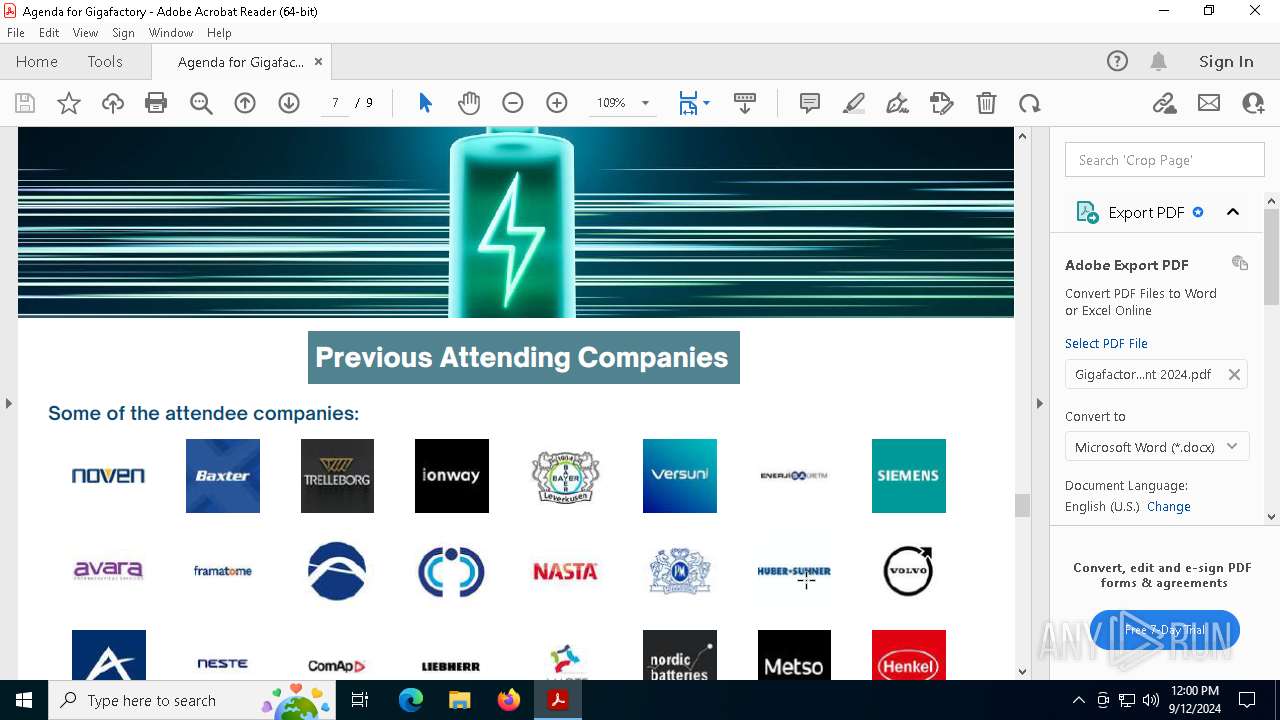Image resolution: width=1280 pixels, height=720 pixels.
Task: Close the Agenda for Gigafac... tab
Action: click(x=318, y=61)
